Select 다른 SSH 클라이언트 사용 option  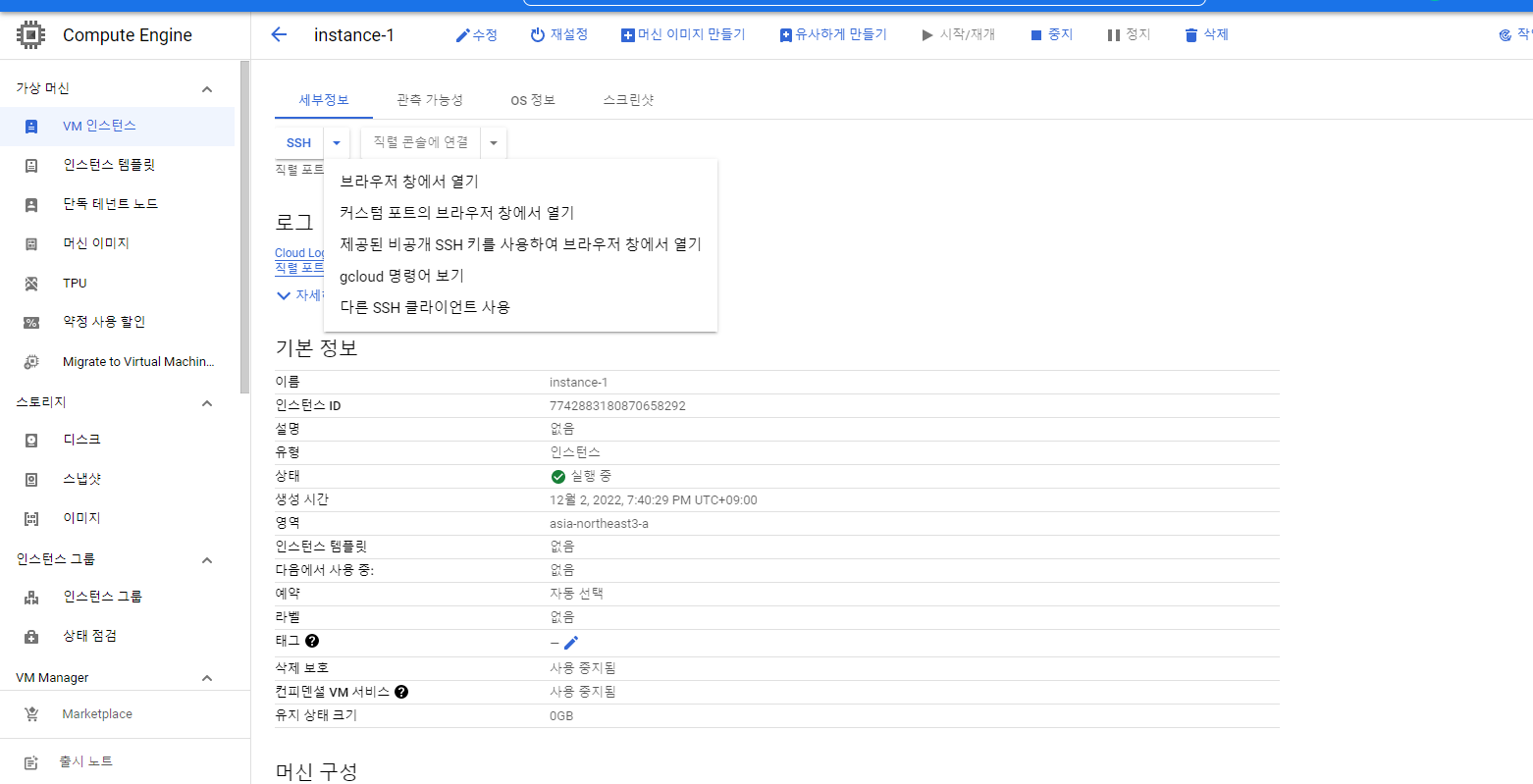point(520,307)
